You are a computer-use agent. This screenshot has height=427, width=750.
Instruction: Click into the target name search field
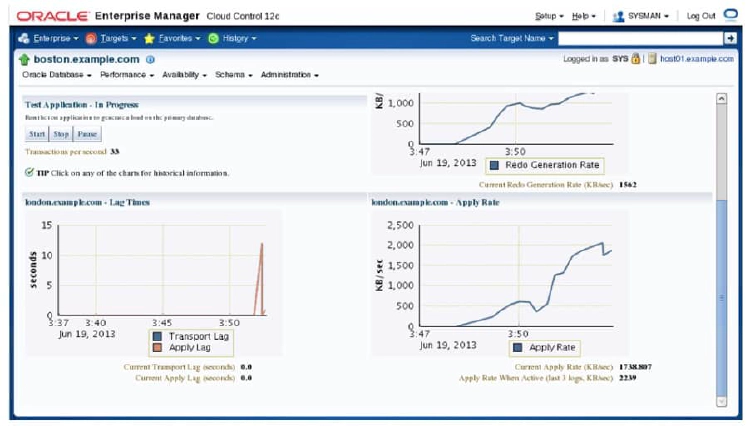click(640, 38)
